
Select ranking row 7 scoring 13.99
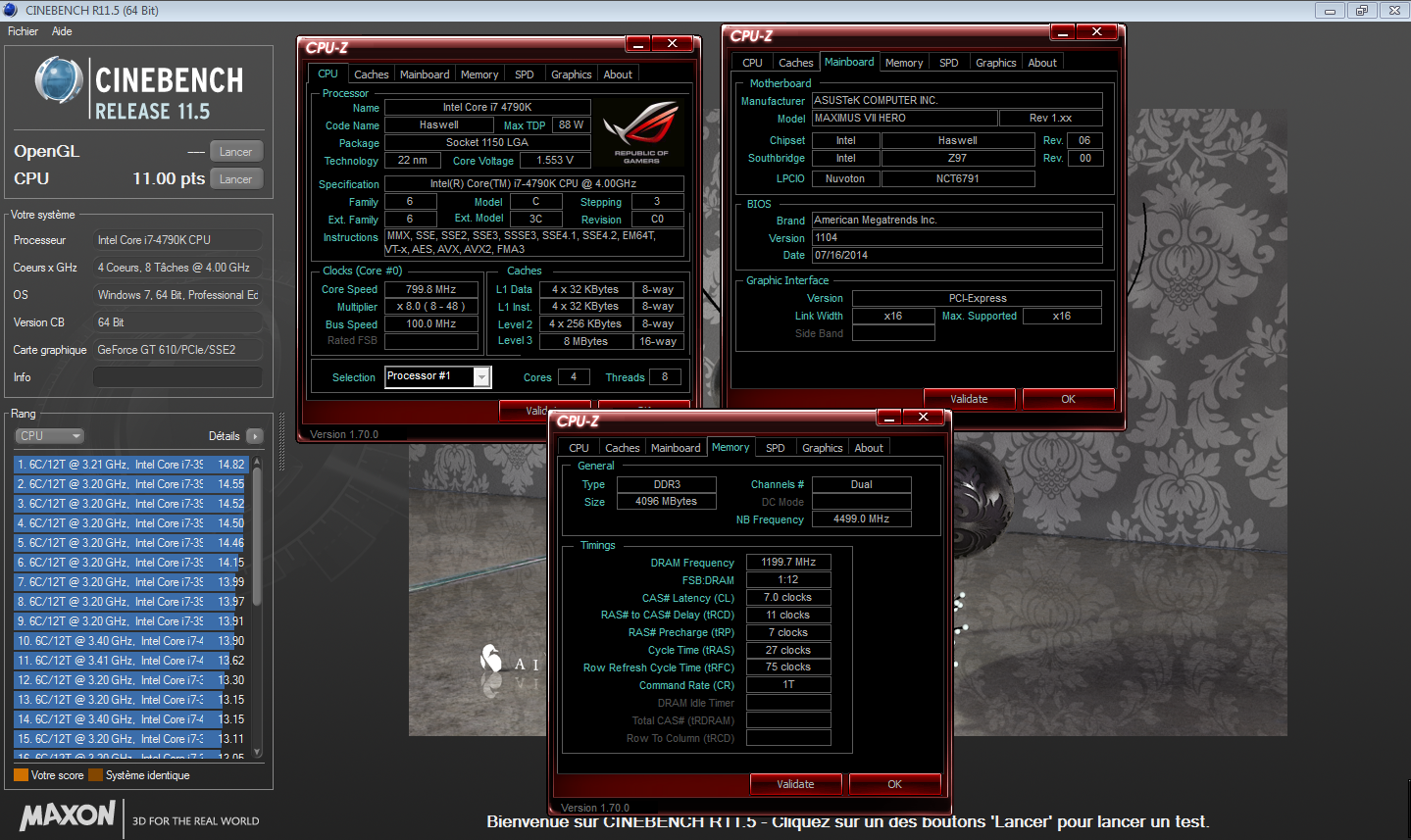130,582
